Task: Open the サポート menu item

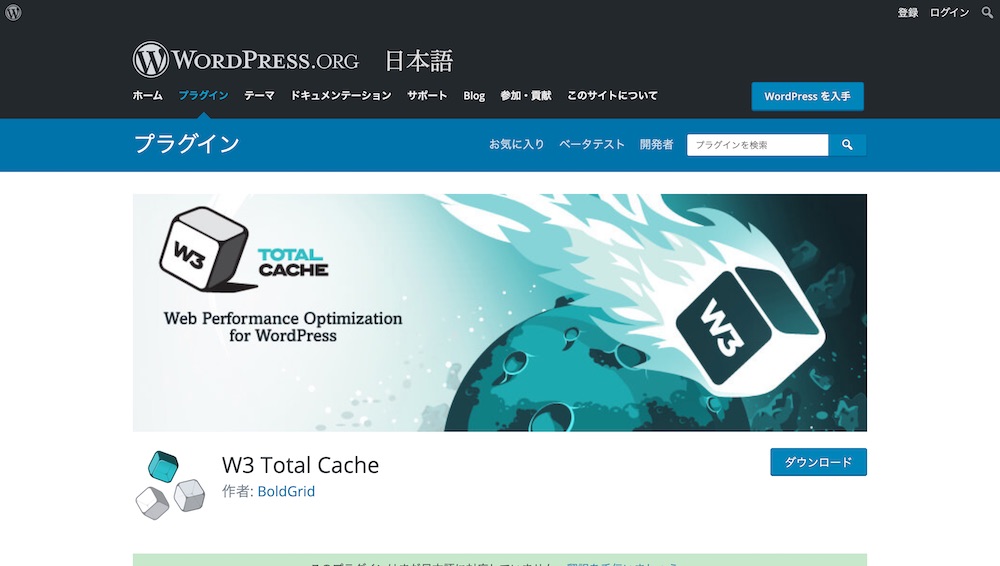Action: [427, 96]
